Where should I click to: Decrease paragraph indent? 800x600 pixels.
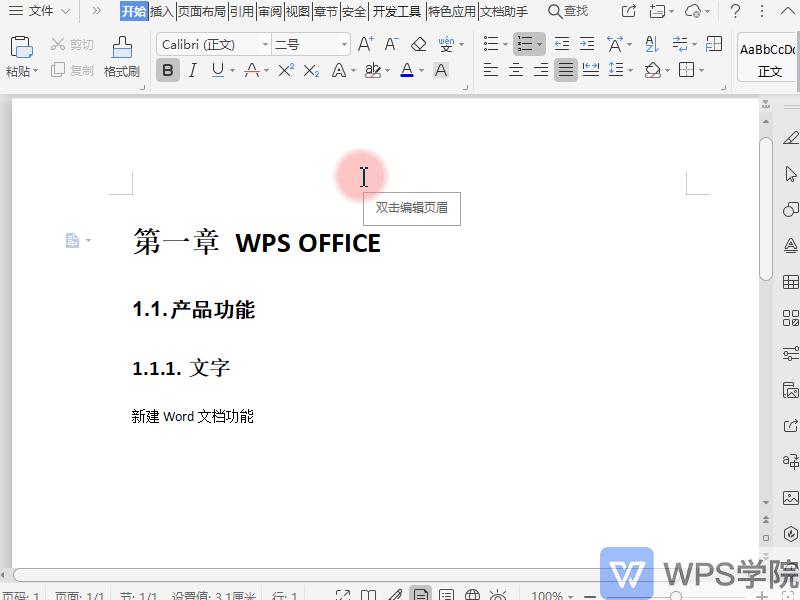click(562, 45)
